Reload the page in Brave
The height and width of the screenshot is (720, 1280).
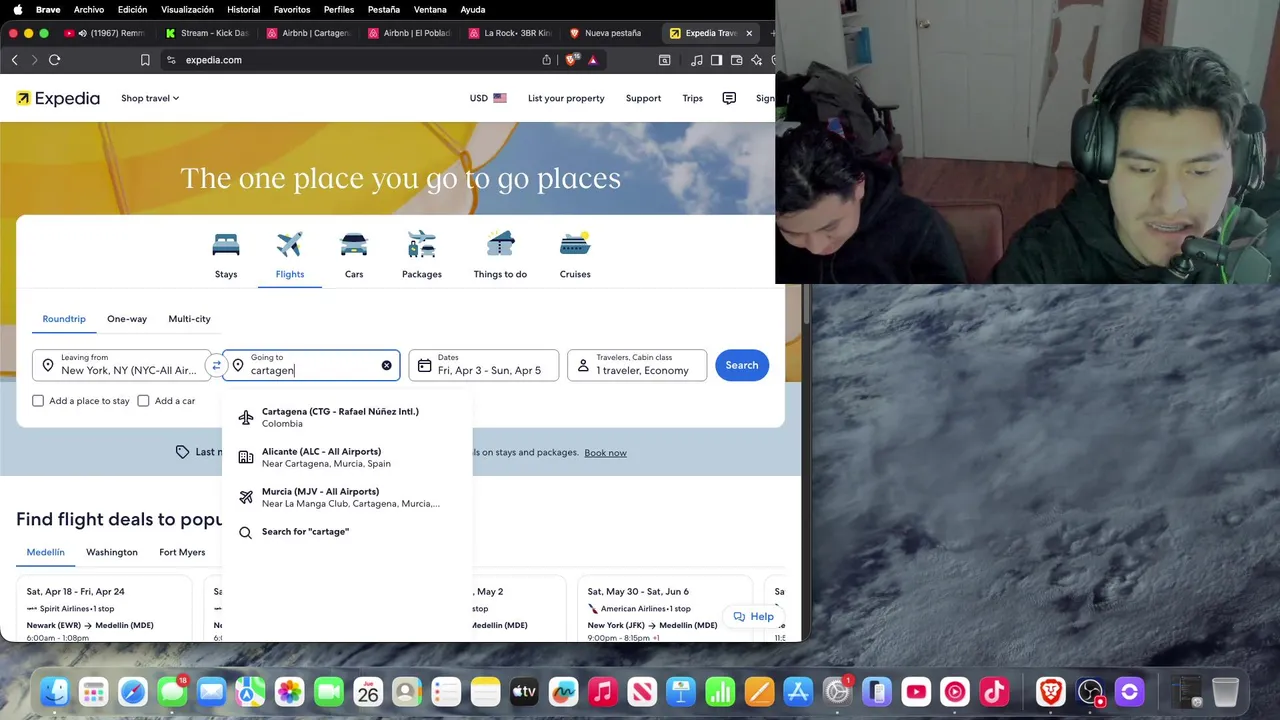click(55, 60)
